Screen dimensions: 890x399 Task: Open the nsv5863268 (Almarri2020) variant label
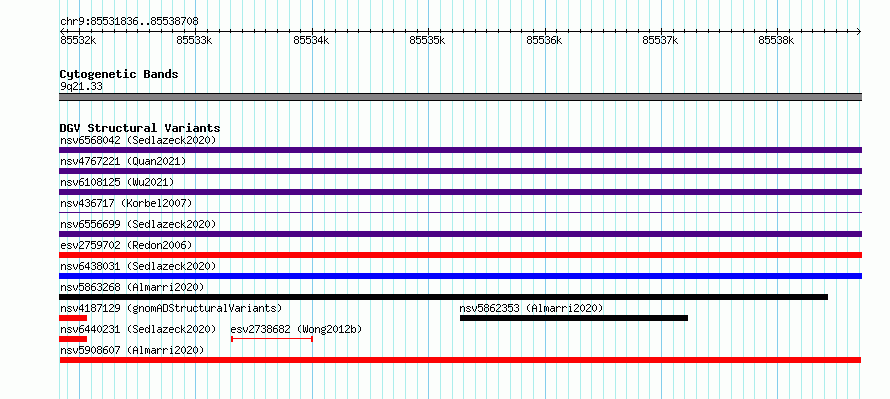132,287
